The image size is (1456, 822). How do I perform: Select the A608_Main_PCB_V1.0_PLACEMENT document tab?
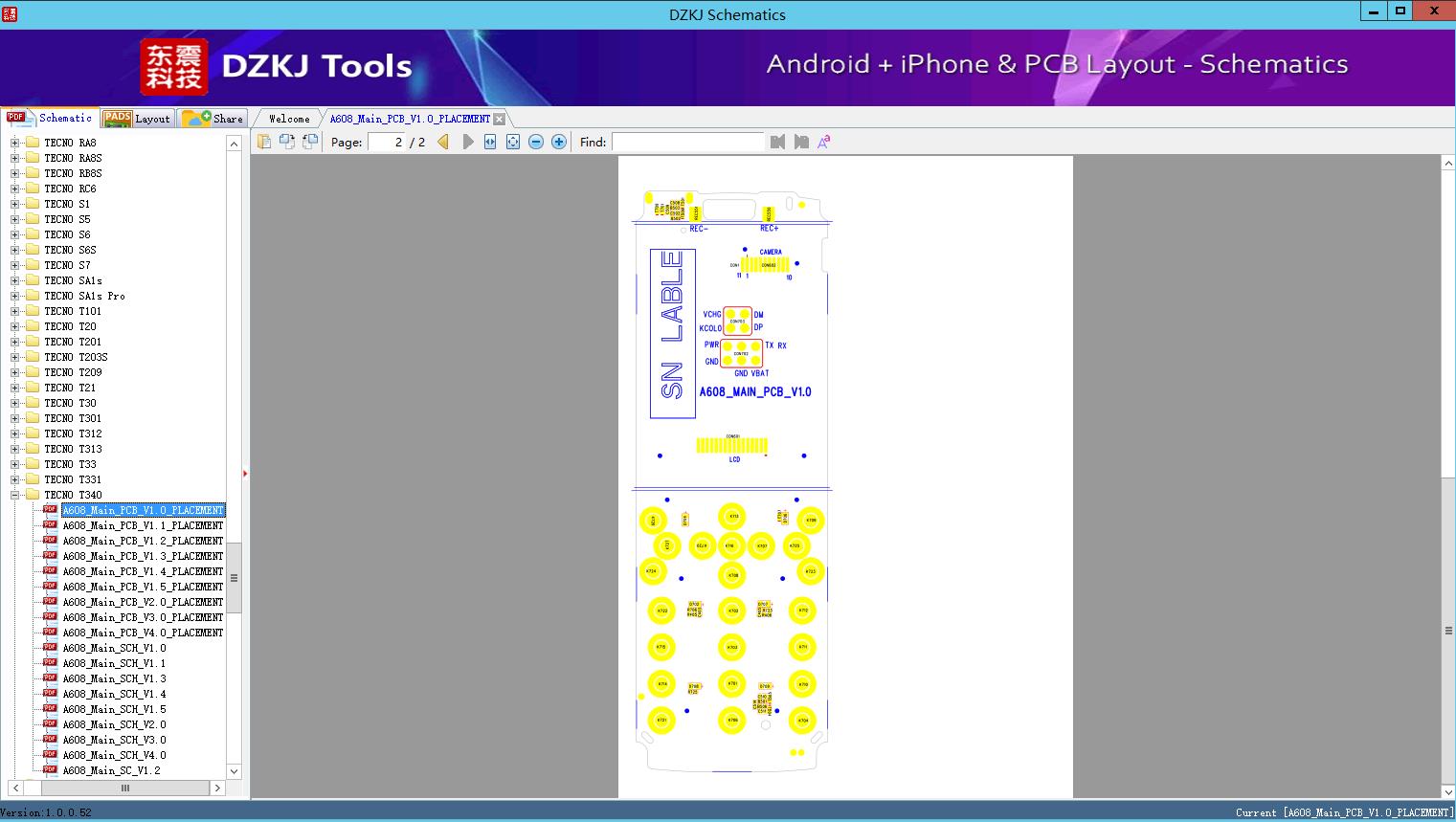410,119
